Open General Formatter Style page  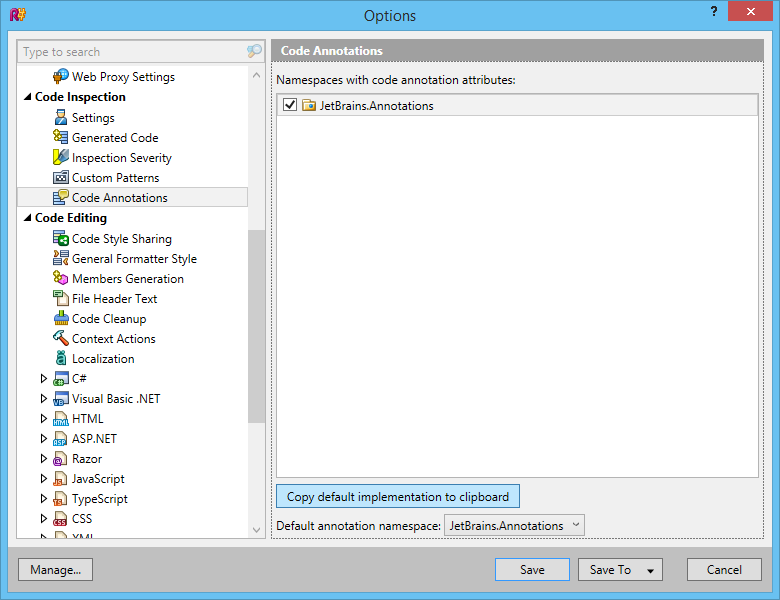(x=134, y=259)
